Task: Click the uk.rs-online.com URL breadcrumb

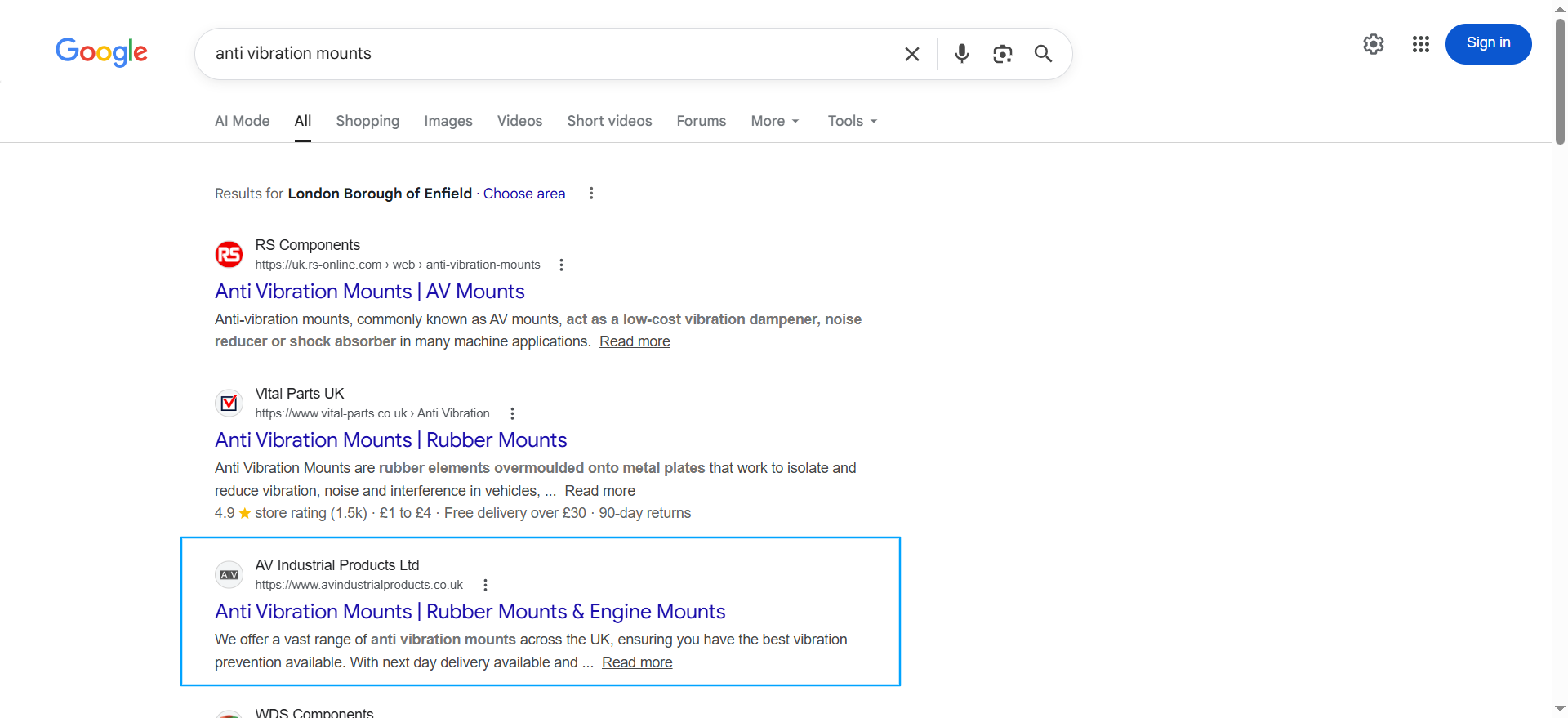Action: tap(398, 265)
